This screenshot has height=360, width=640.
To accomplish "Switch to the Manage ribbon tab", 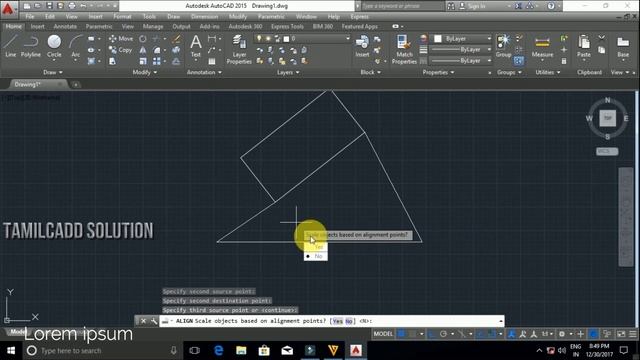I will coord(153,27).
